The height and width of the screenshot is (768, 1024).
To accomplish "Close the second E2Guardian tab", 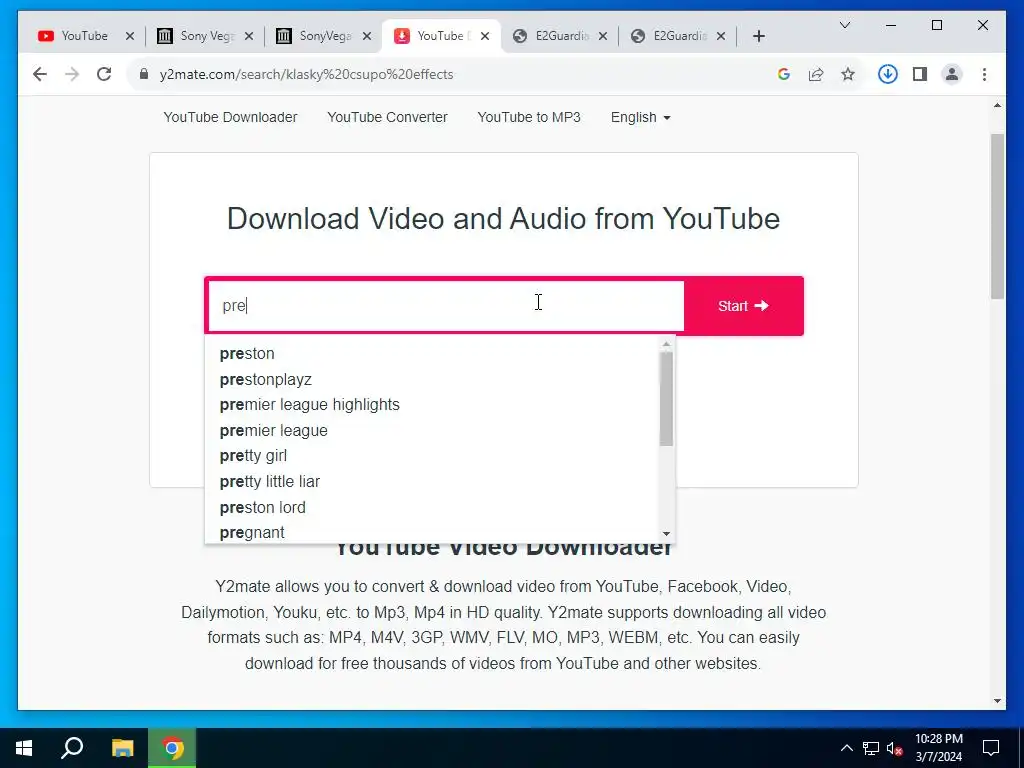I will pos(721,36).
